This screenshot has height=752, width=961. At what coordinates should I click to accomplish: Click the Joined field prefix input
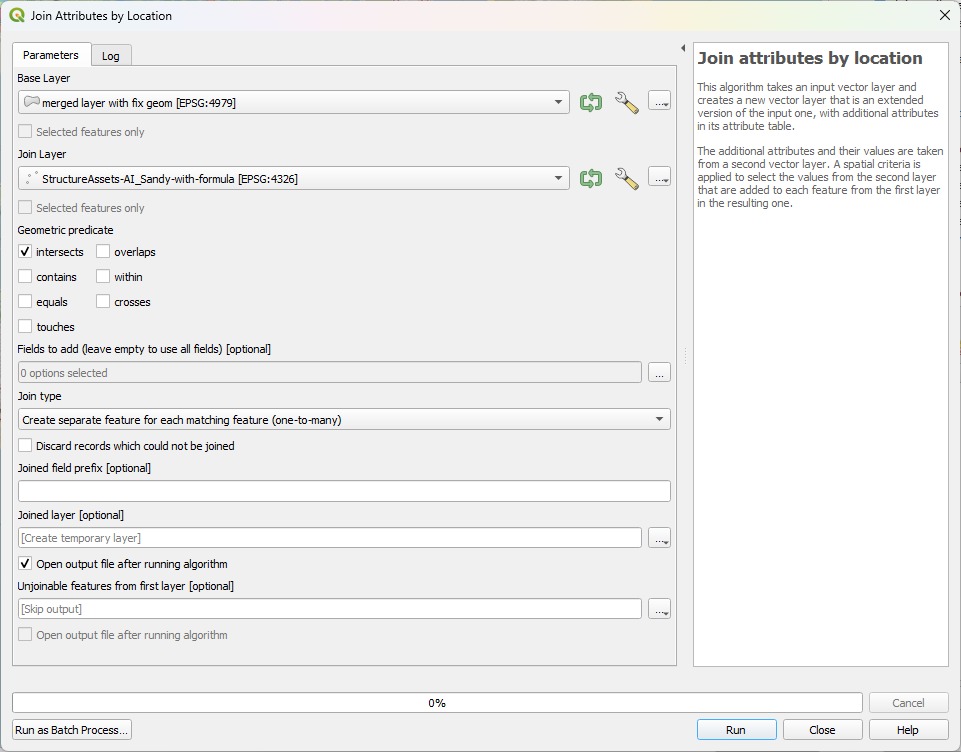pos(344,491)
